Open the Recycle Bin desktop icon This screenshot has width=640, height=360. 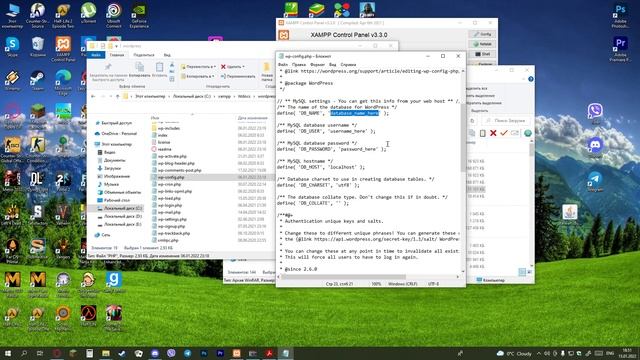tap(38, 47)
